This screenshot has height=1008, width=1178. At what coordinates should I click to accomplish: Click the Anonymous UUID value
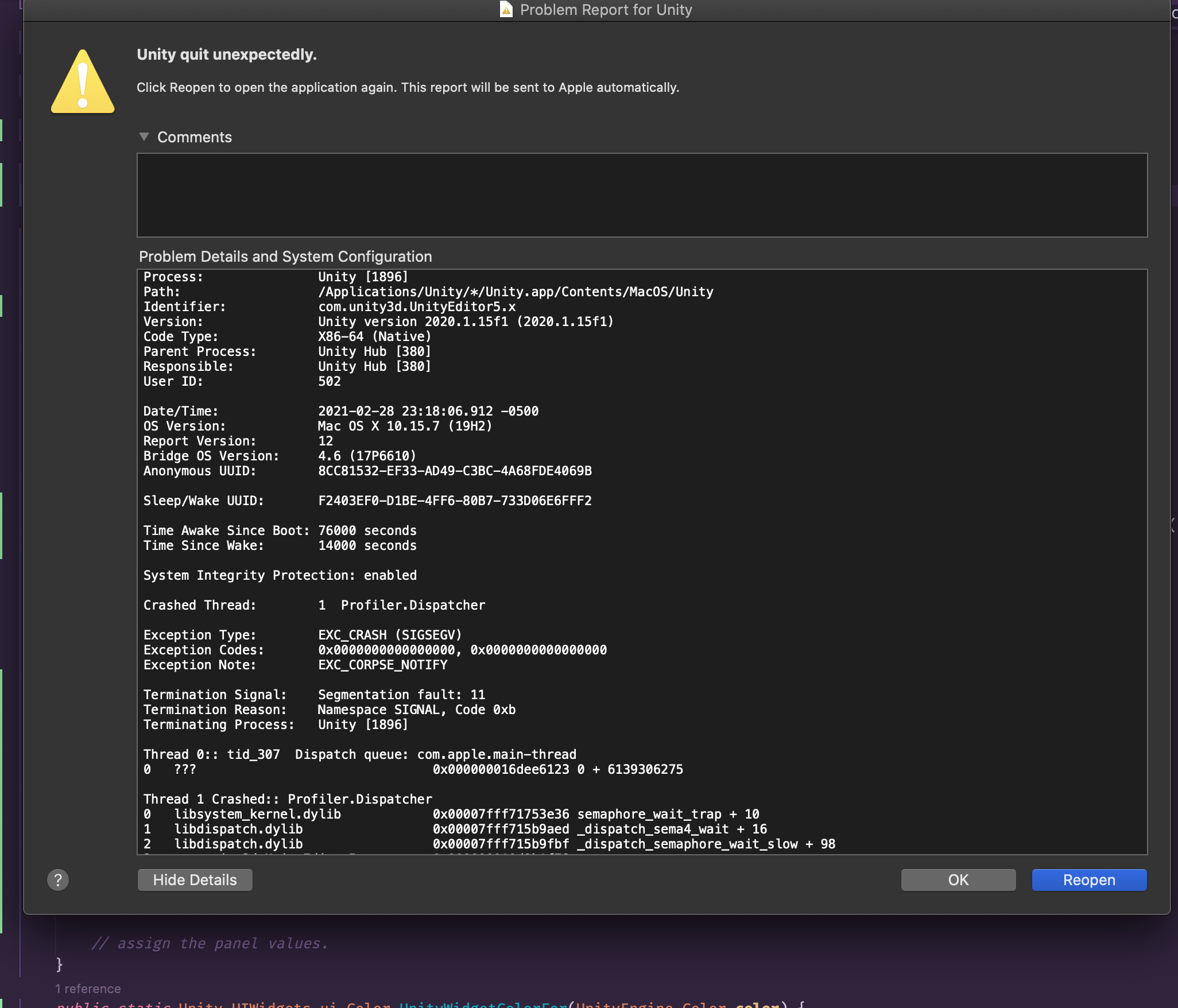pos(455,471)
